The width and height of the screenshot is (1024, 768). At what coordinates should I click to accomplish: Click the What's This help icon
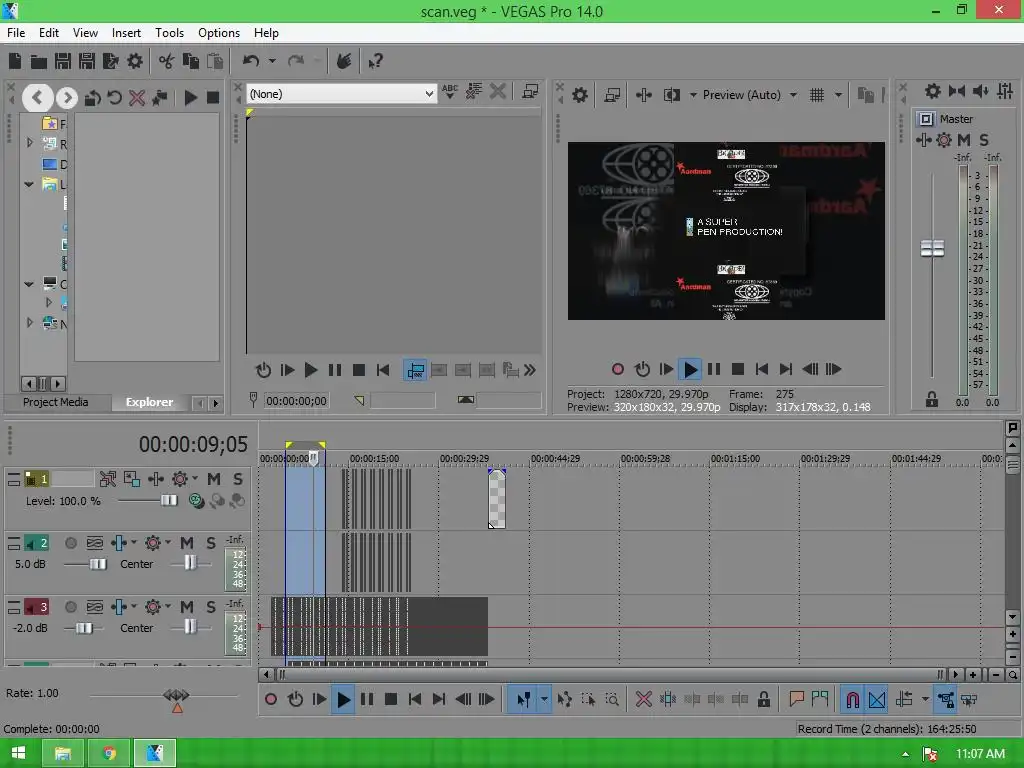tap(376, 61)
